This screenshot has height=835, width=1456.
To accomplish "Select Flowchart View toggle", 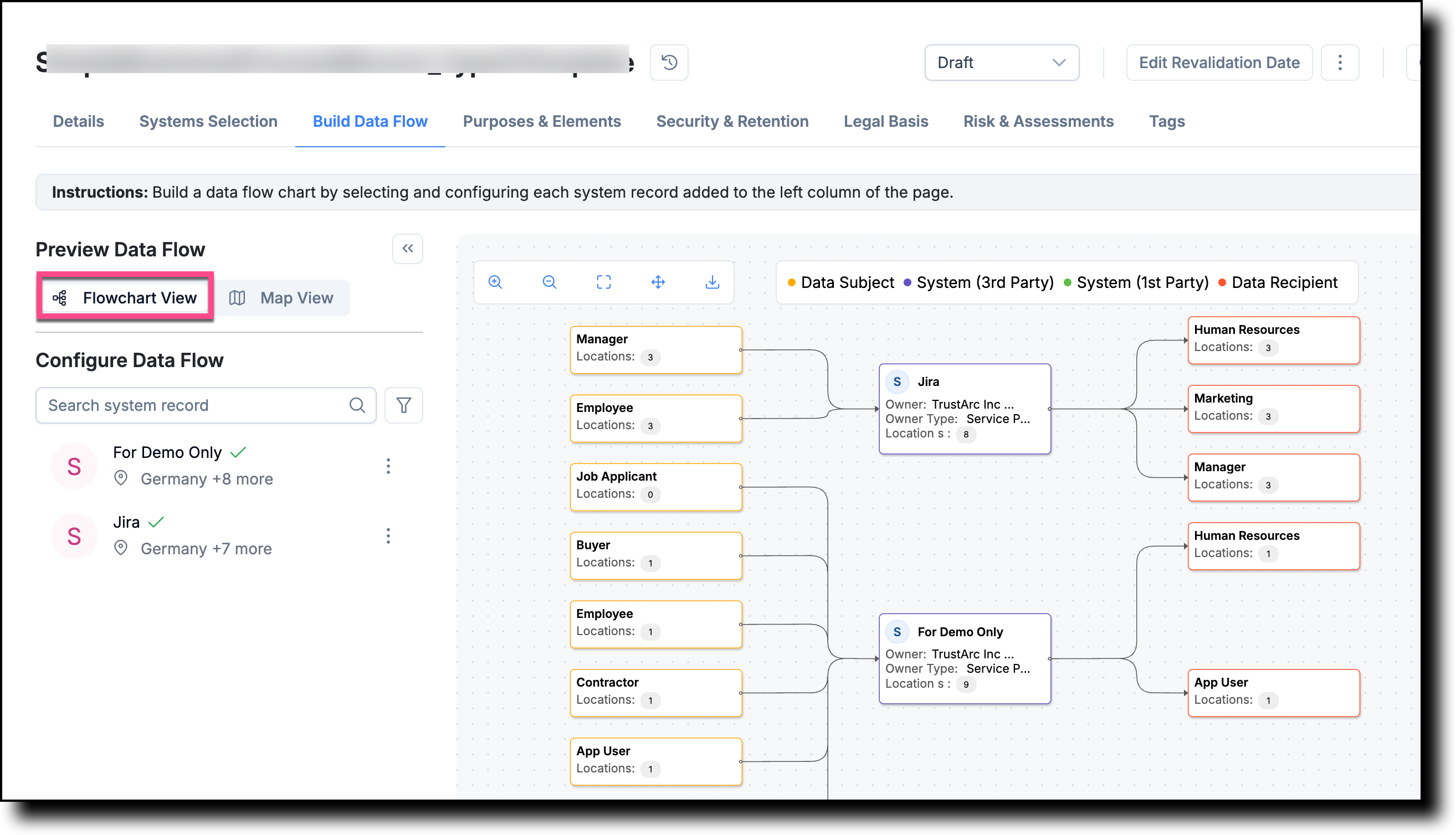I will (125, 298).
